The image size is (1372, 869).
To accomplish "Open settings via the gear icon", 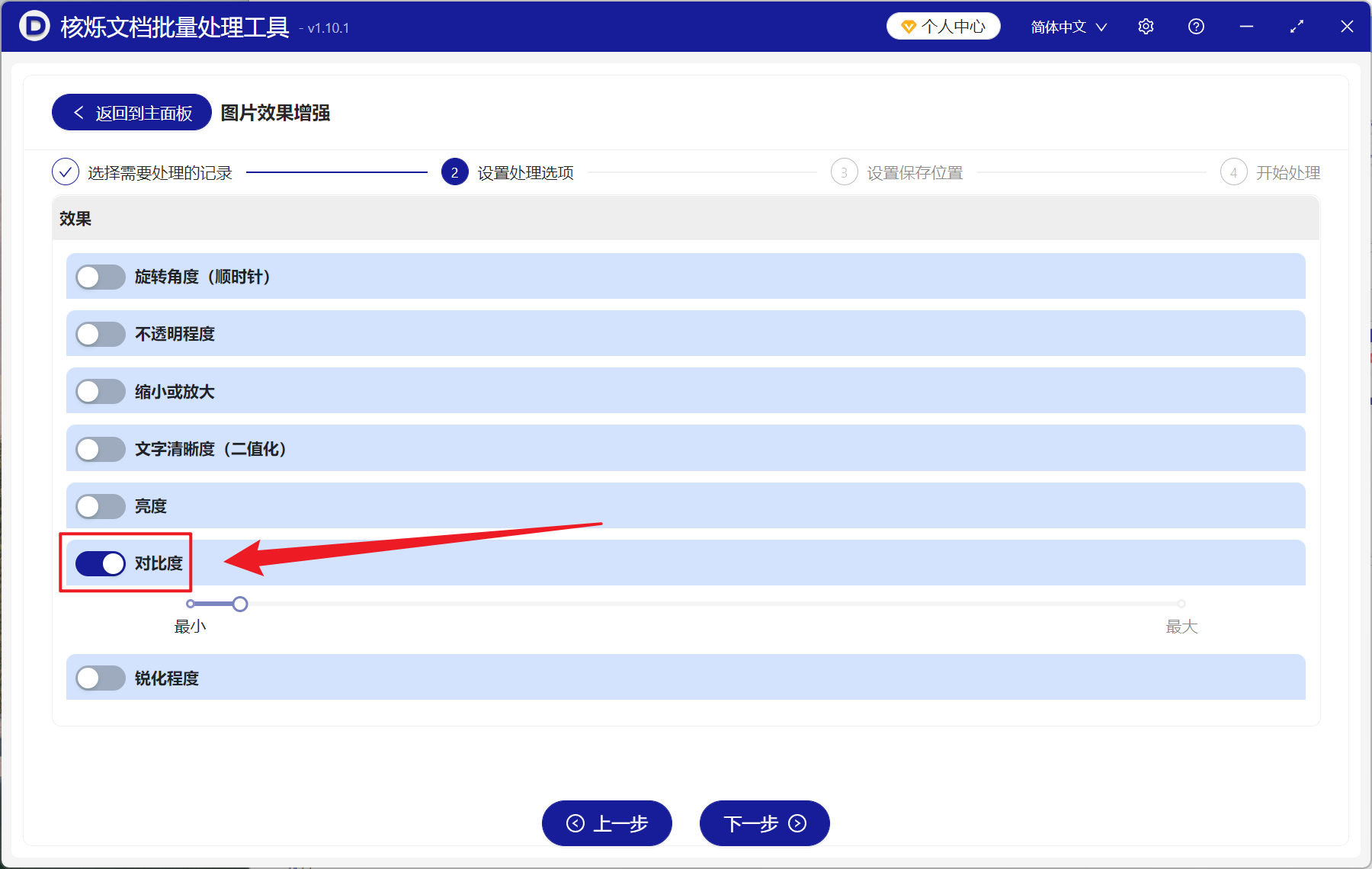I will (1146, 26).
